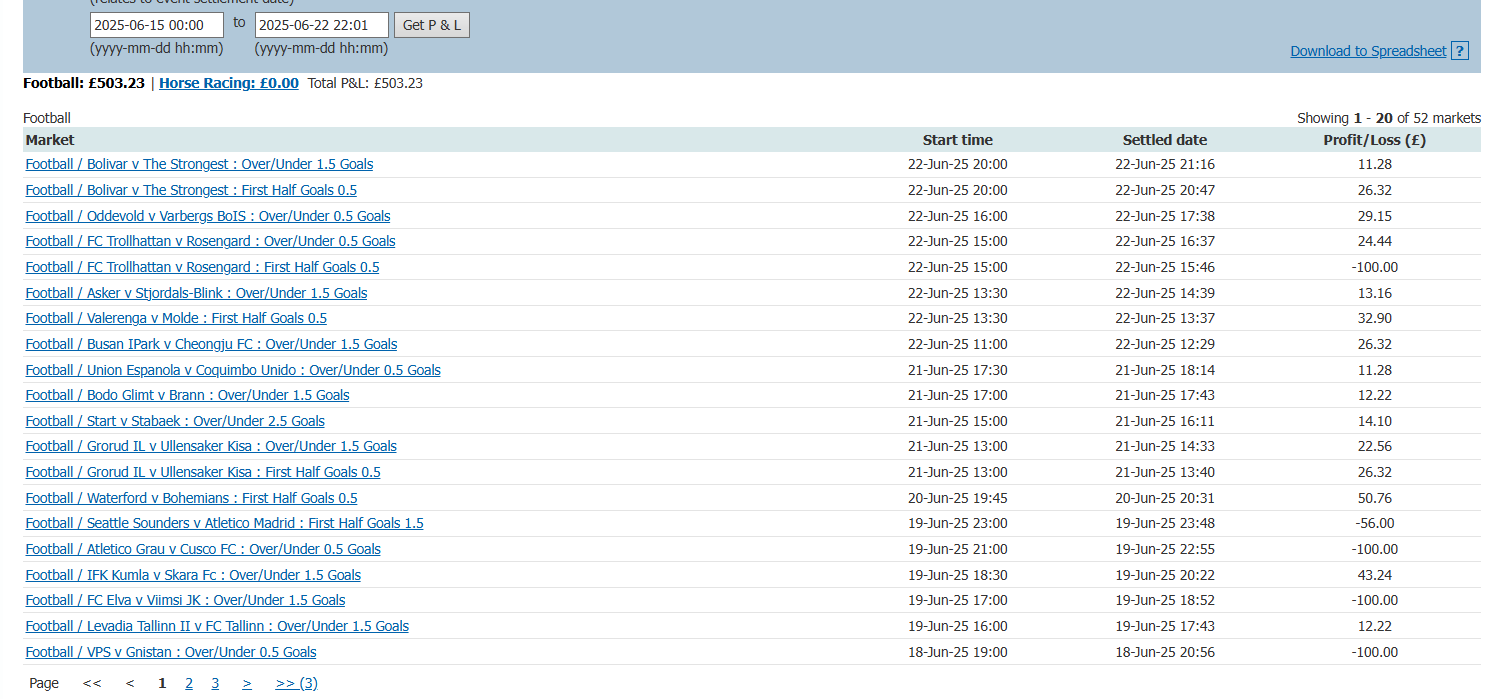The height and width of the screenshot is (699, 1504).
Task: Click the -56.00 loss value
Action: pos(1374,523)
